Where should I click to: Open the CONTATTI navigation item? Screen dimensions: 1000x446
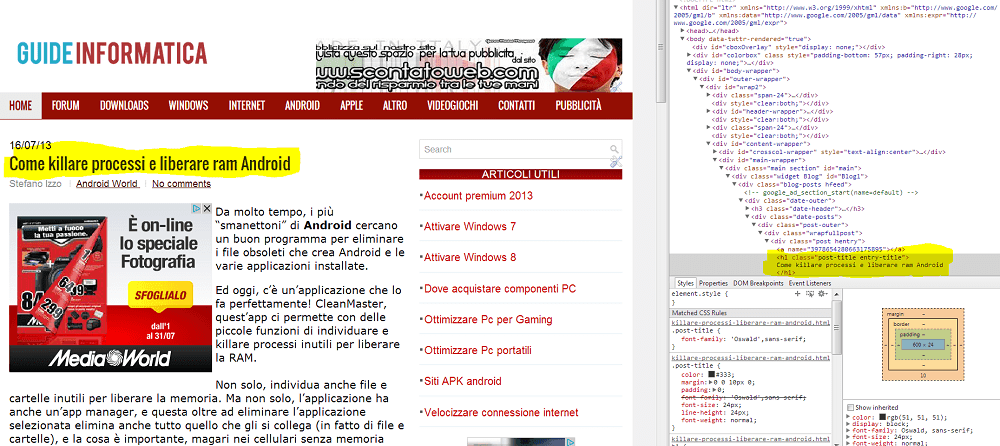pos(517,105)
